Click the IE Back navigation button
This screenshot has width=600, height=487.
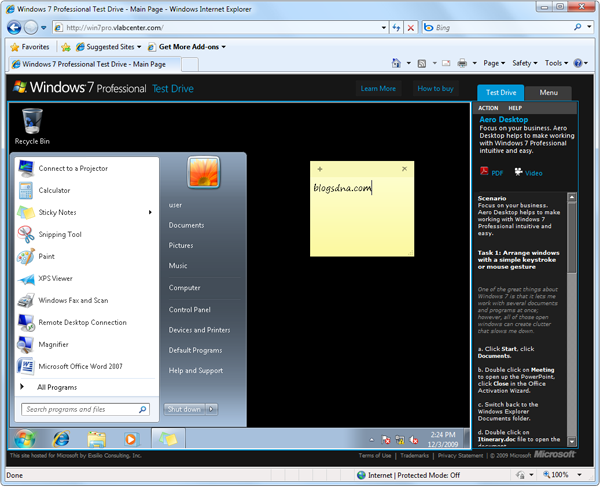(14, 28)
